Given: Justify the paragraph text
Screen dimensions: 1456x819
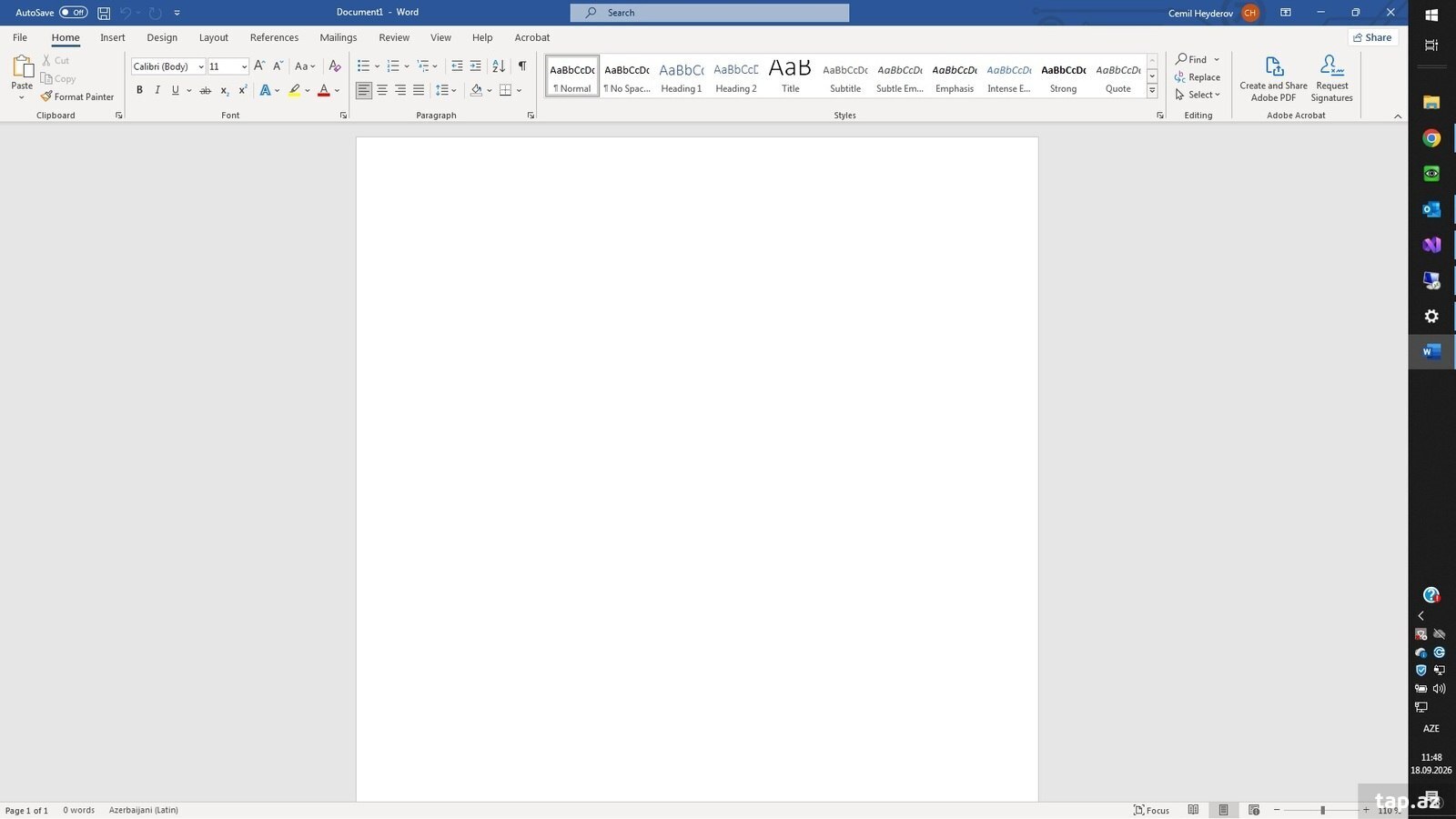Looking at the screenshot, I should coord(419,90).
